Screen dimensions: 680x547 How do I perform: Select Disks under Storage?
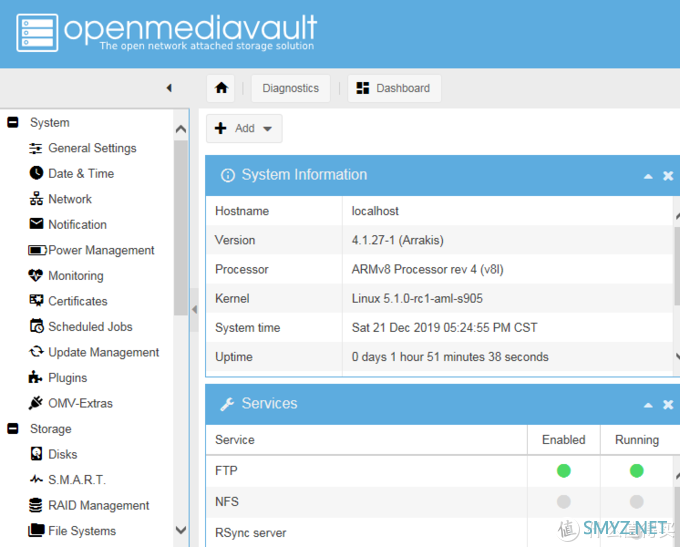[62, 454]
